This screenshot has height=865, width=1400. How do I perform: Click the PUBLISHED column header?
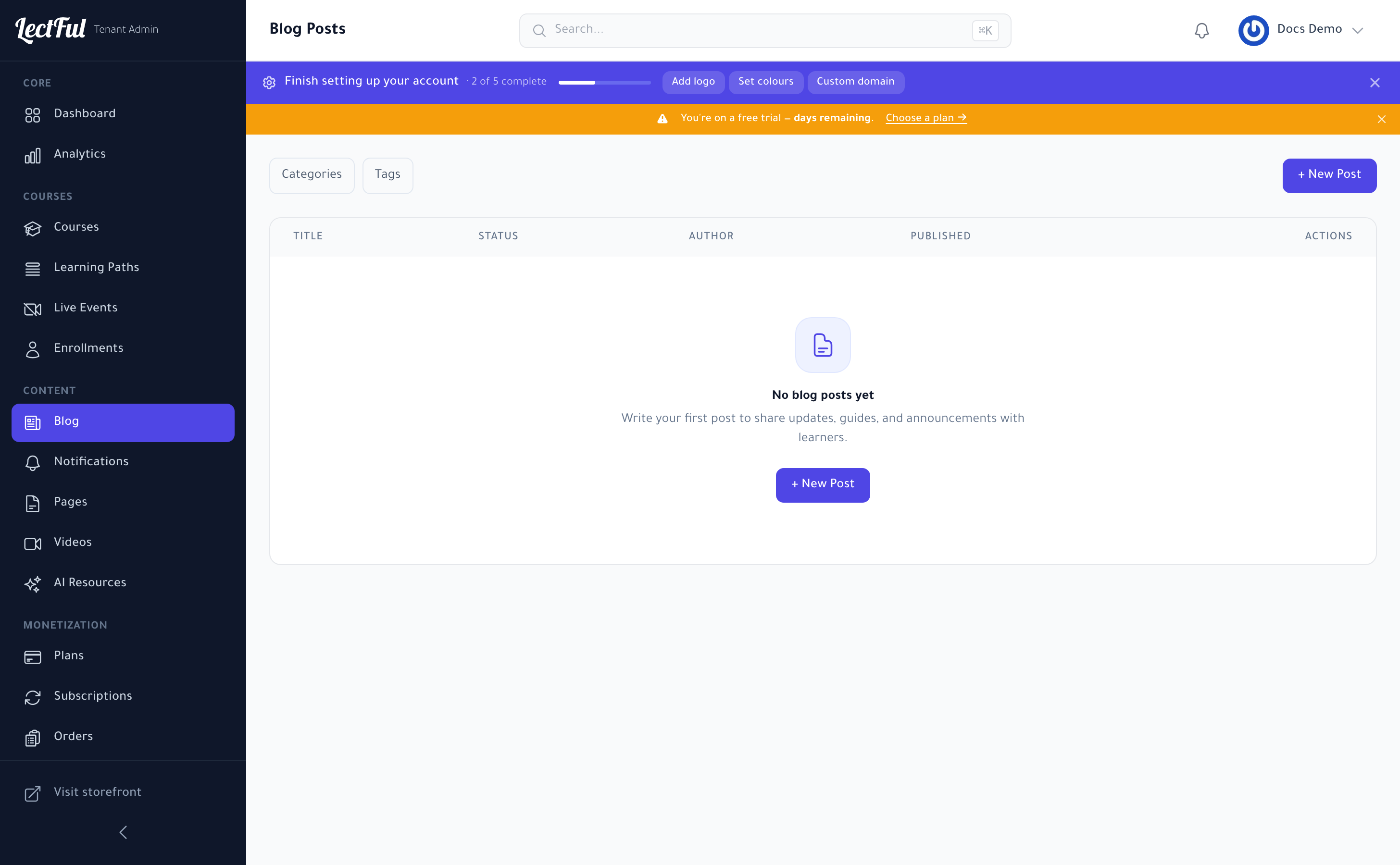tap(940, 236)
